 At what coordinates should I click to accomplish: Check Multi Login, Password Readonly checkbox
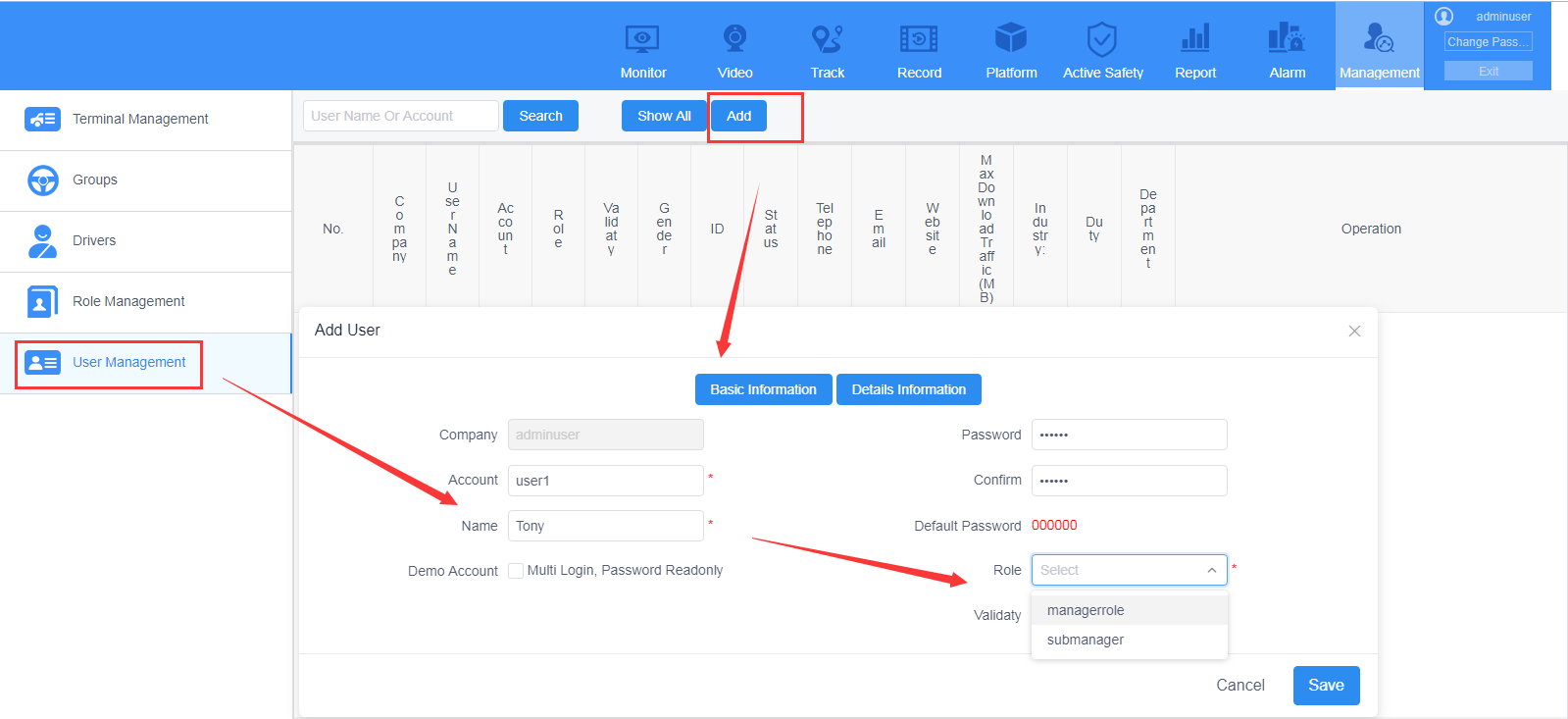[x=516, y=571]
